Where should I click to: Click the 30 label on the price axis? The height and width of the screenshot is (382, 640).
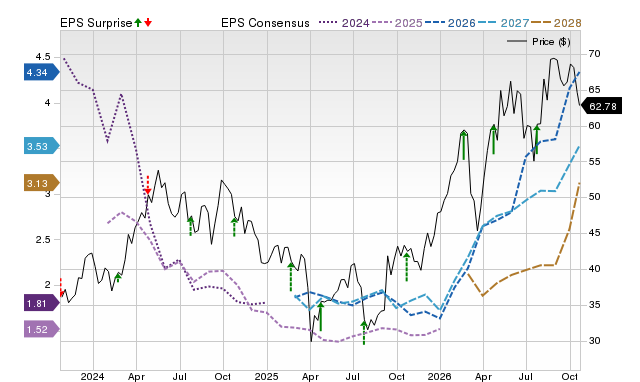coord(594,340)
